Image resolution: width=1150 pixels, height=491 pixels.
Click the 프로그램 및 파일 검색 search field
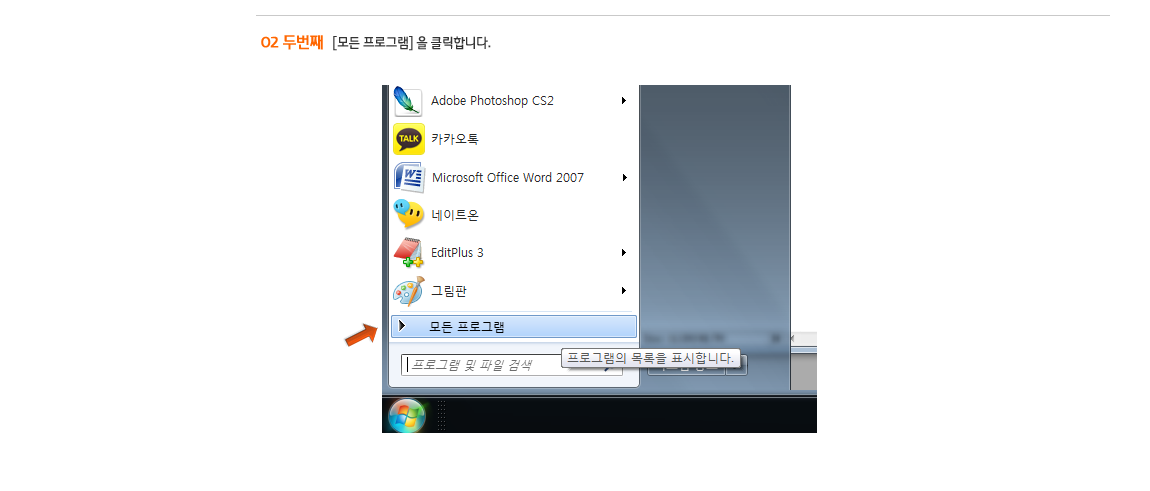coord(511,365)
